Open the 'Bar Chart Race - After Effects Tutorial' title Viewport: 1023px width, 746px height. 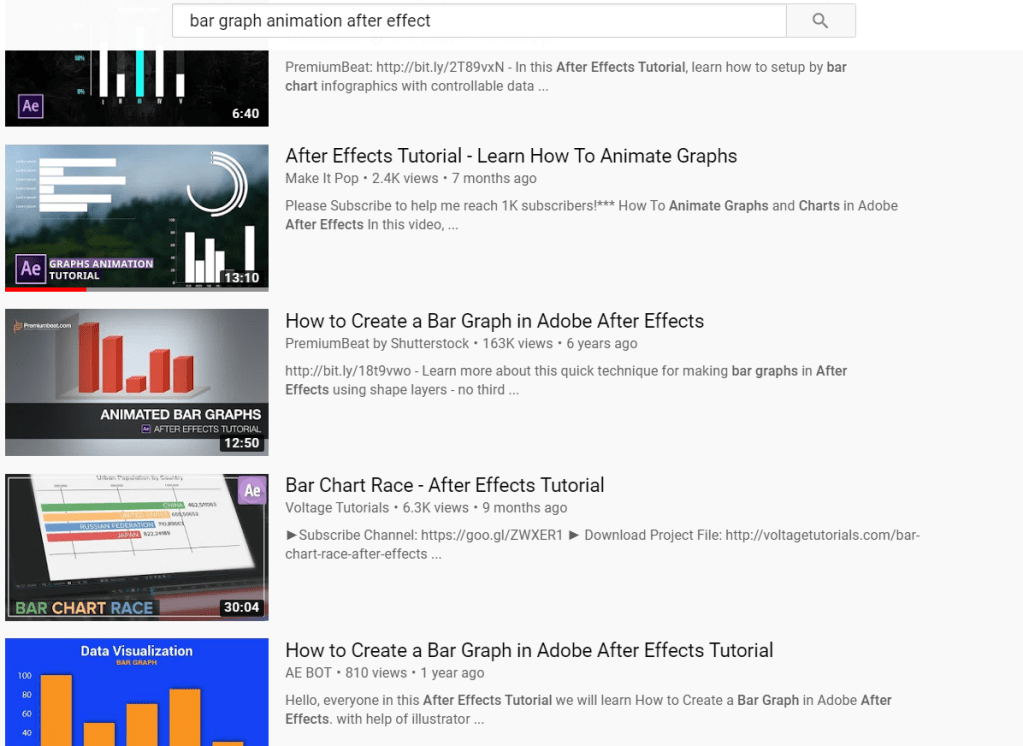(444, 485)
